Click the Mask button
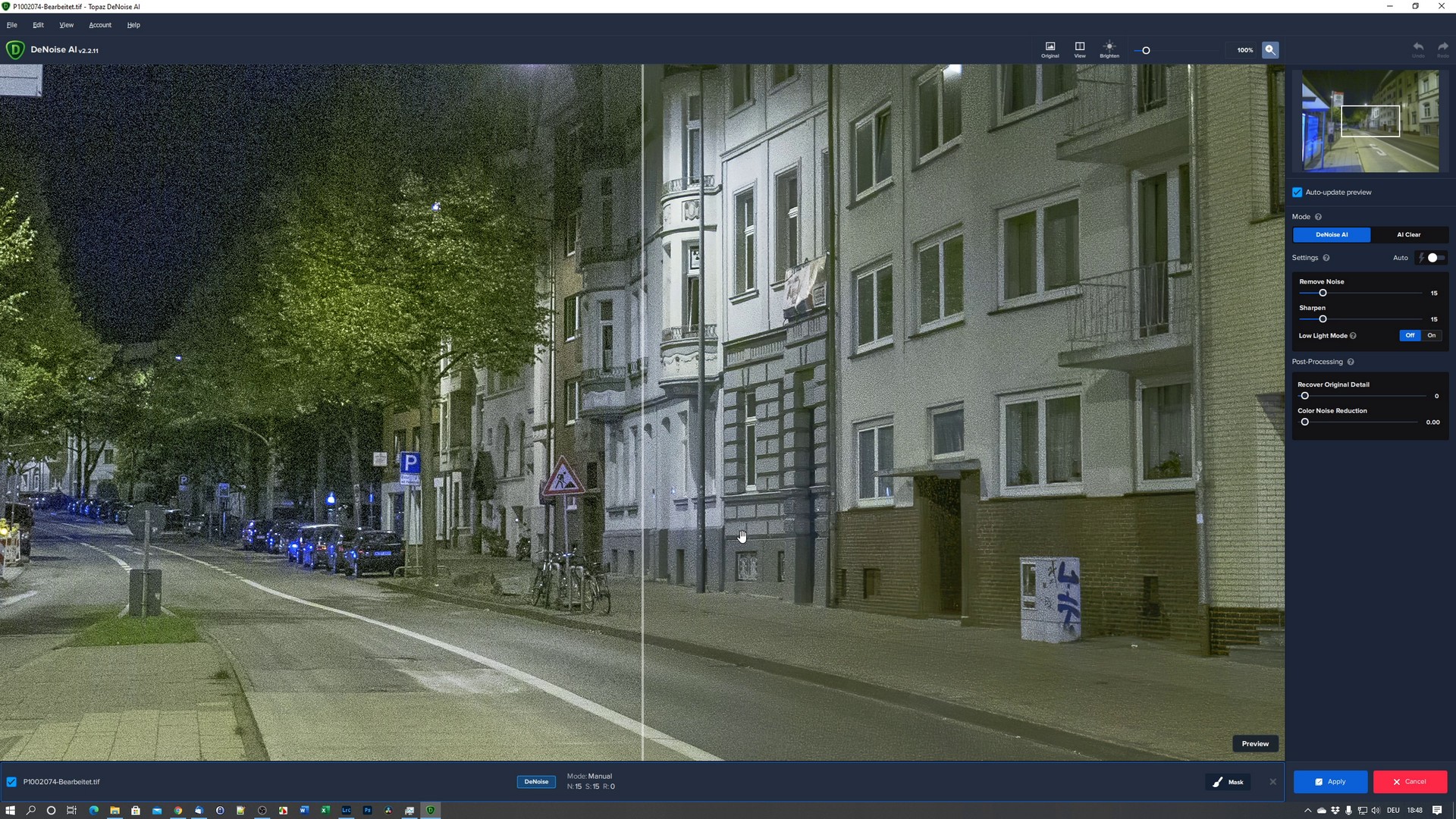 (x=1228, y=782)
